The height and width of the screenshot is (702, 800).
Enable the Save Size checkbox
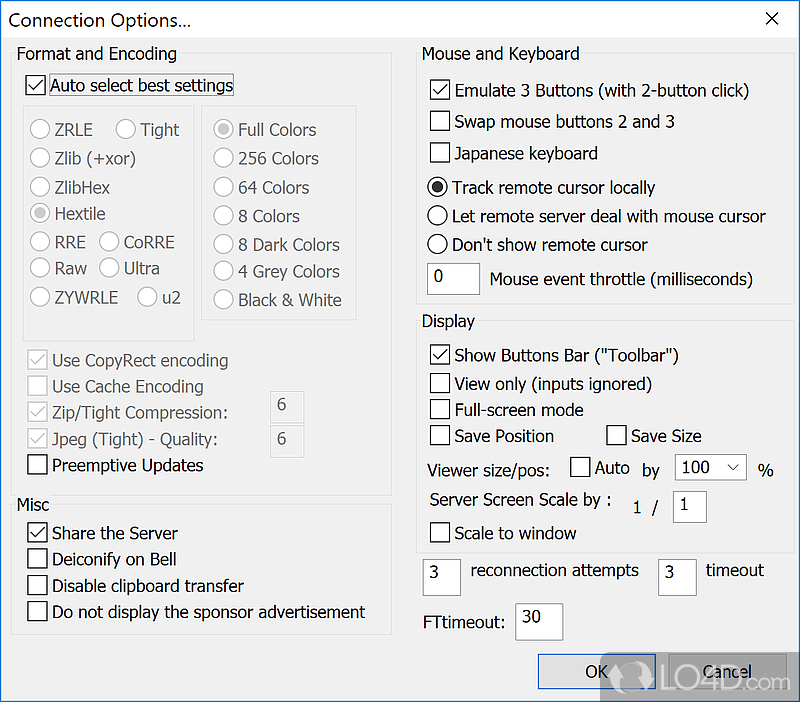pos(616,436)
